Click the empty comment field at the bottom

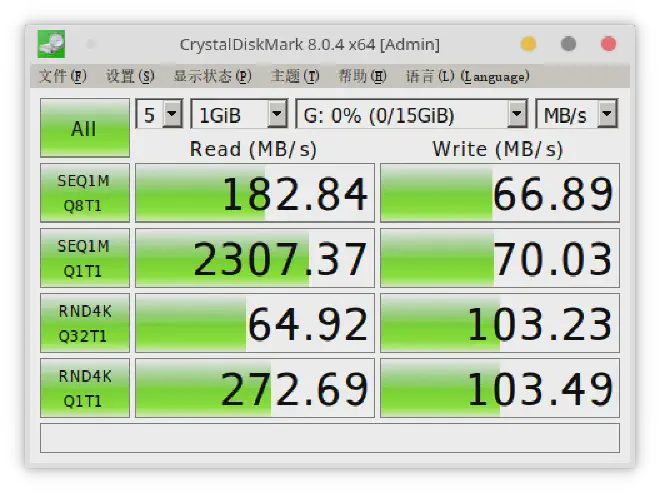point(329,438)
